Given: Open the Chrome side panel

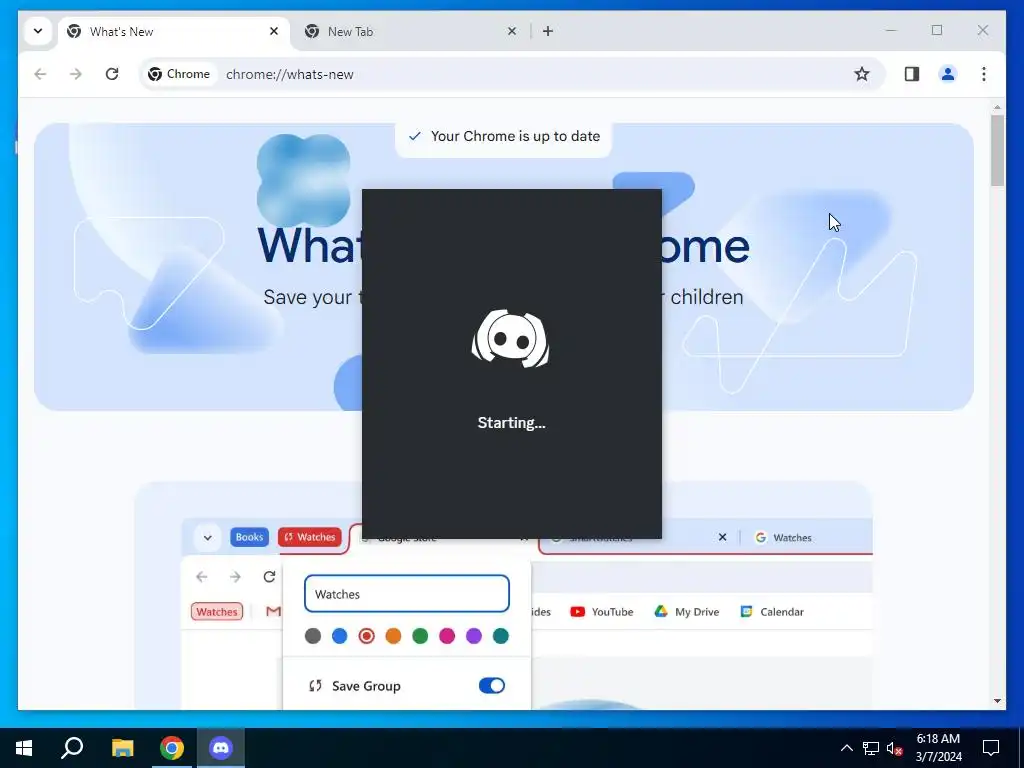Looking at the screenshot, I should pyautogui.click(x=912, y=74).
